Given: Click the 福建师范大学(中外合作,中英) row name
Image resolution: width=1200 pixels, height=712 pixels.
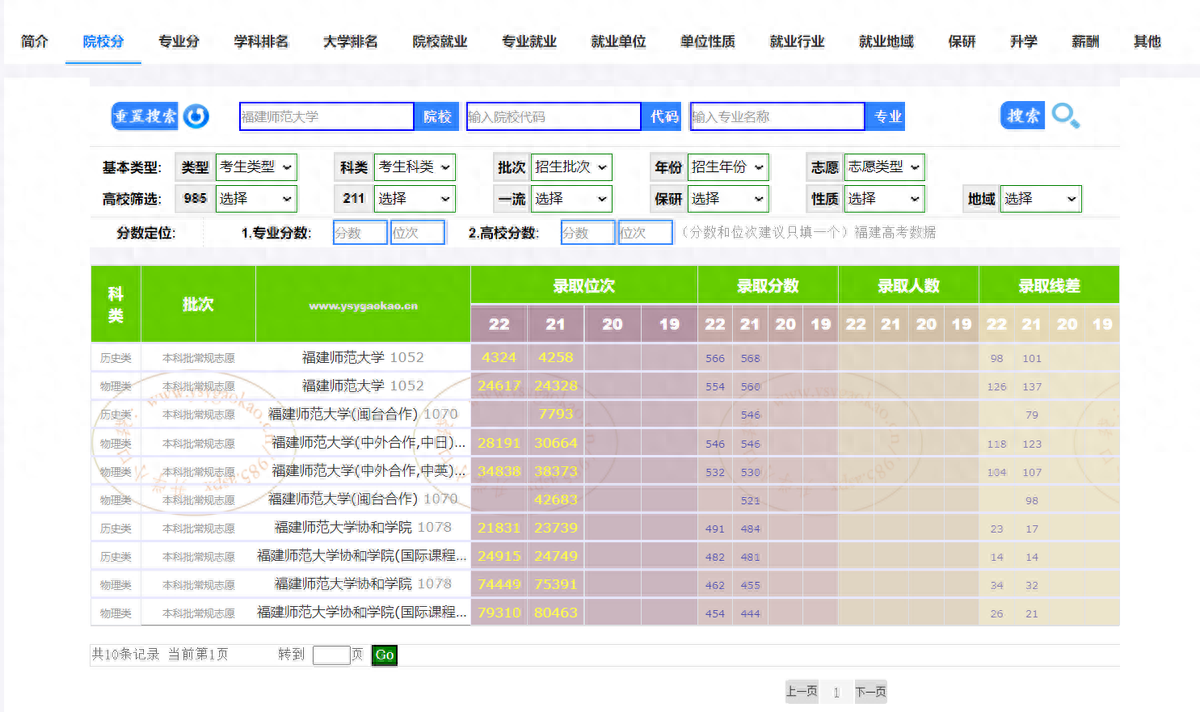Looking at the screenshot, I should coord(369,470).
